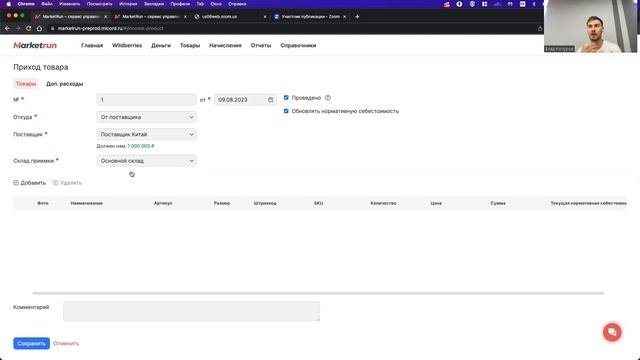Viewport: 640px width, 360px height.
Task: Click the supplier debt amount 1 000 000 ₽
Action: [141, 146]
